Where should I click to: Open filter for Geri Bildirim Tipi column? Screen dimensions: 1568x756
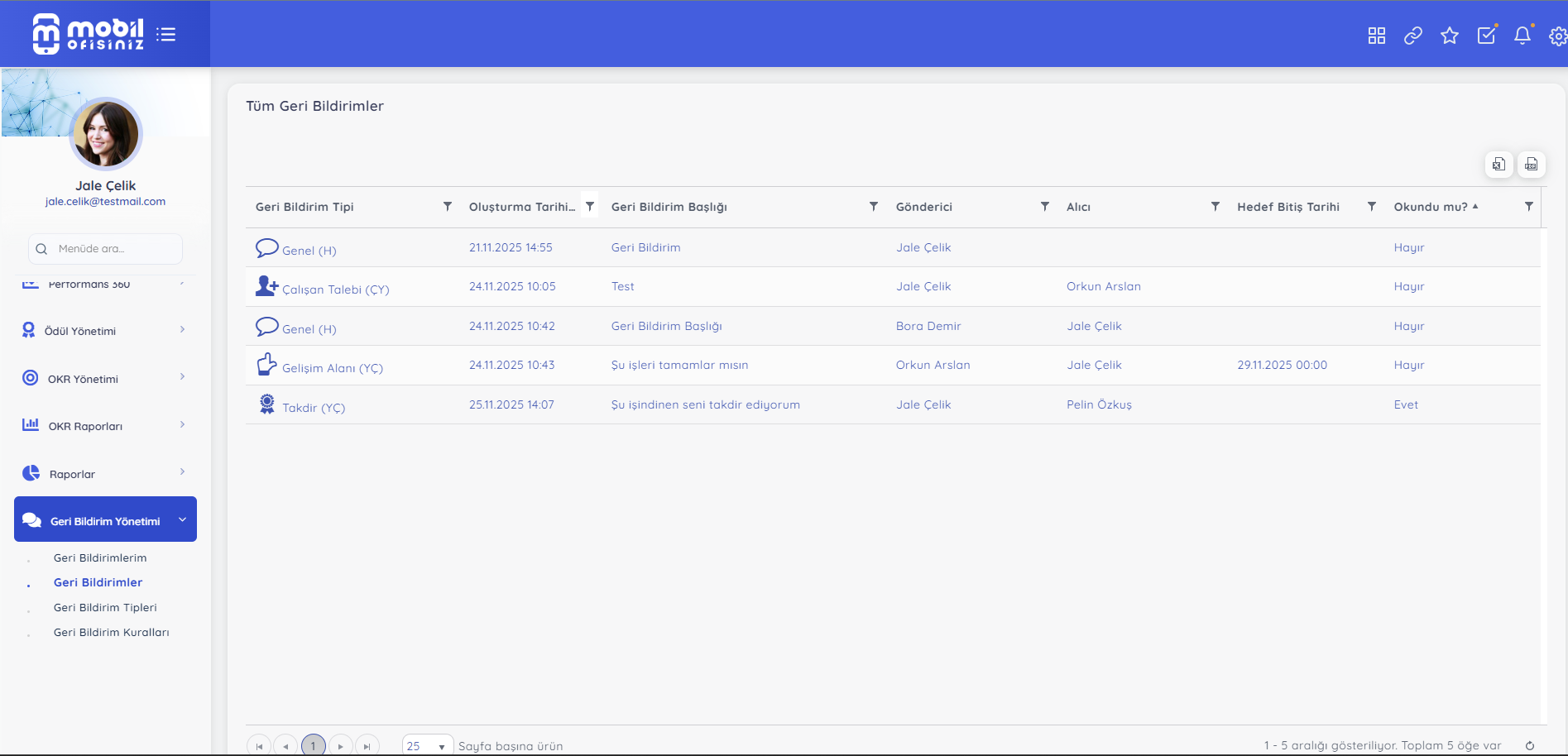tap(447, 207)
